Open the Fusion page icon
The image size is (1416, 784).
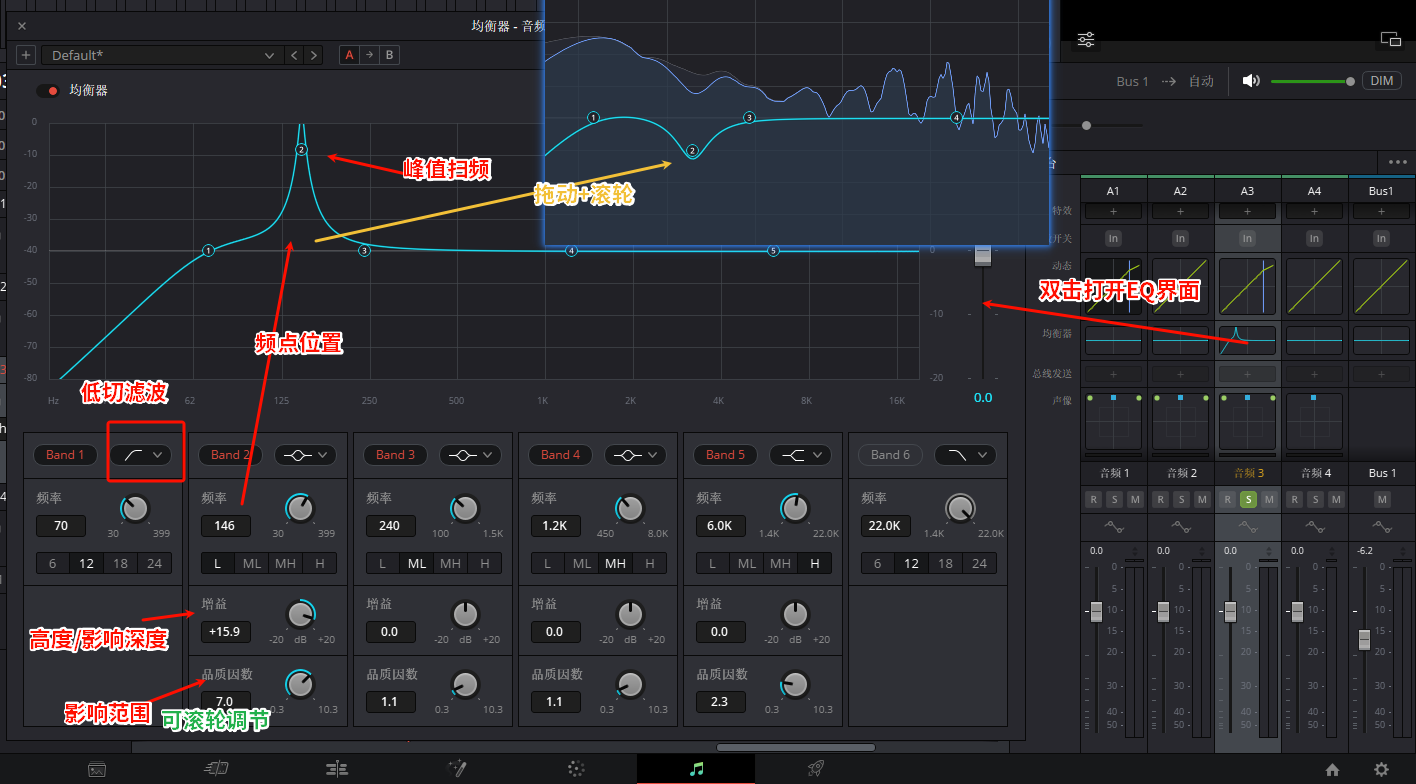(x=457, y=769)
